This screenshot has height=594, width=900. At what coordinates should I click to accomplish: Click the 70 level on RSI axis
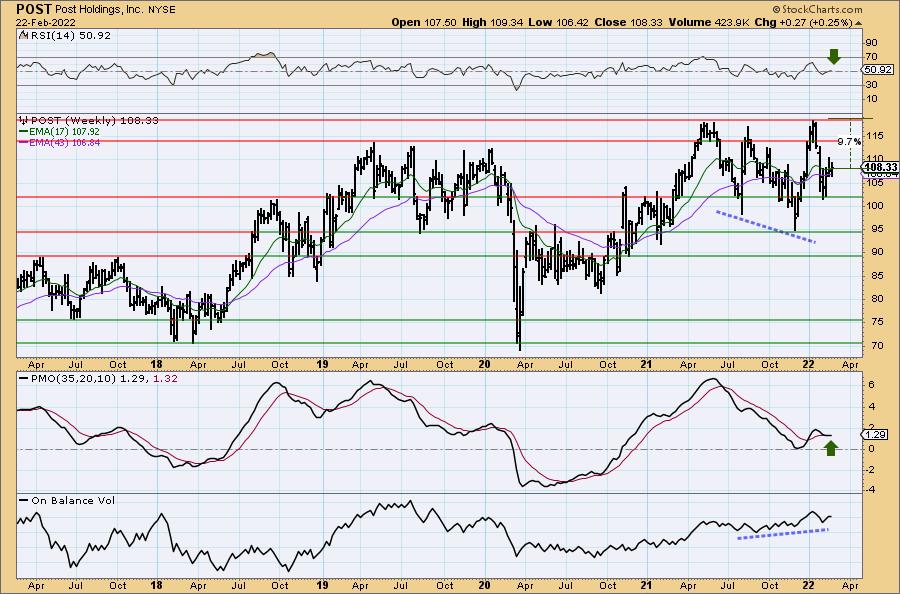click(x=871, y=56)
